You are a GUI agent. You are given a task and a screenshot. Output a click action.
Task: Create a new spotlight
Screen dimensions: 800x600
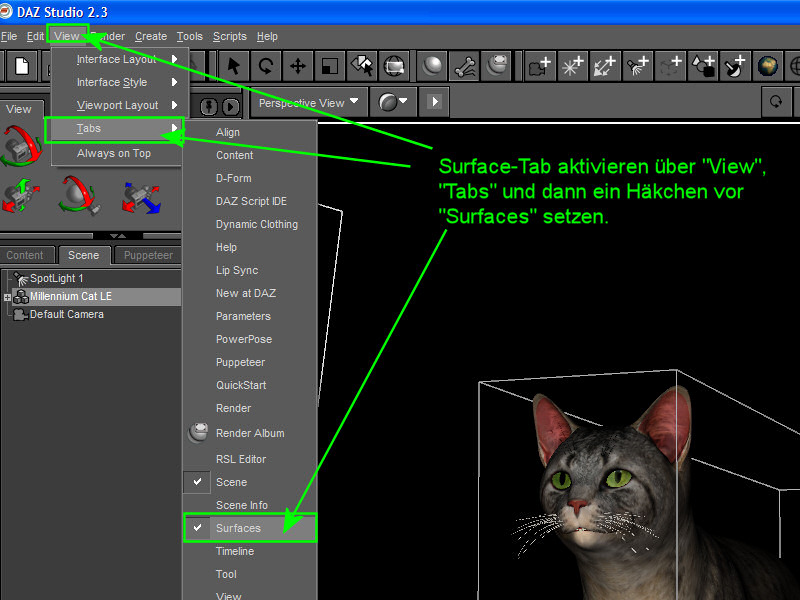coord(637,66)
